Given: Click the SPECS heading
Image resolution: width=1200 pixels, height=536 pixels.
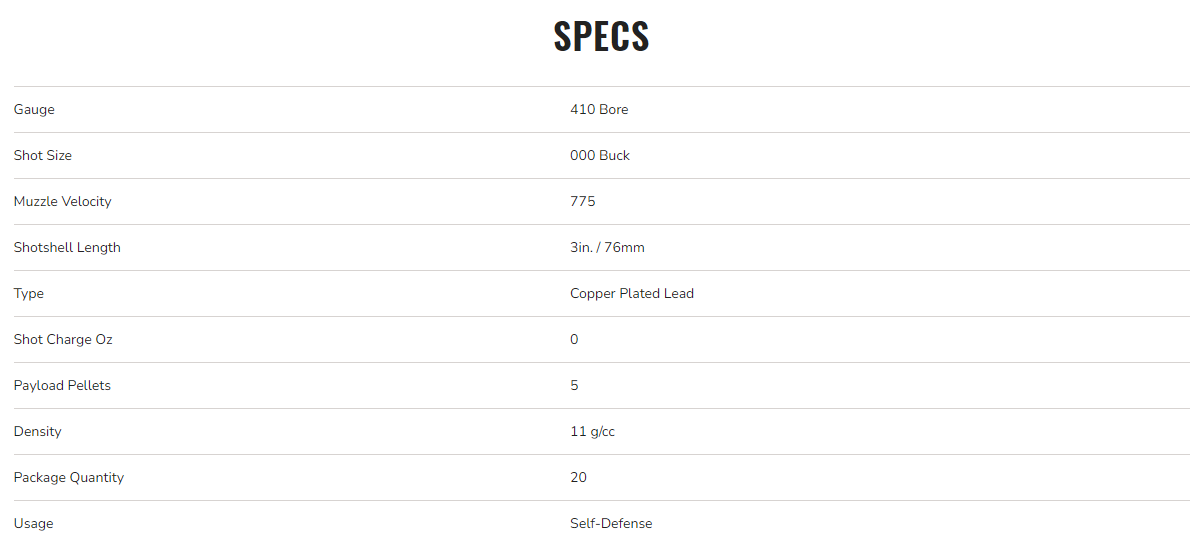Looking at the screenshot, I should pos(601,36).
